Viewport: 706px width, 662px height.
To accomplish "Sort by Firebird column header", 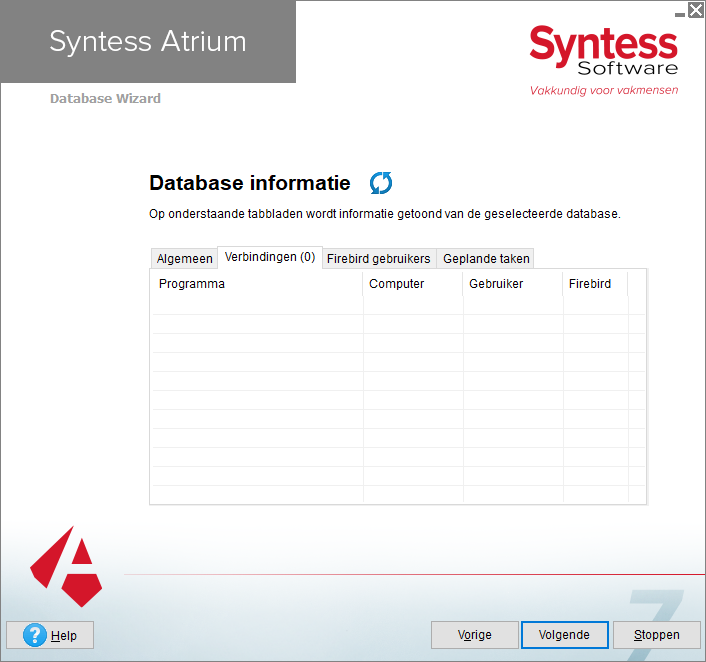I will pyautogui.click(x=595, y=284).
